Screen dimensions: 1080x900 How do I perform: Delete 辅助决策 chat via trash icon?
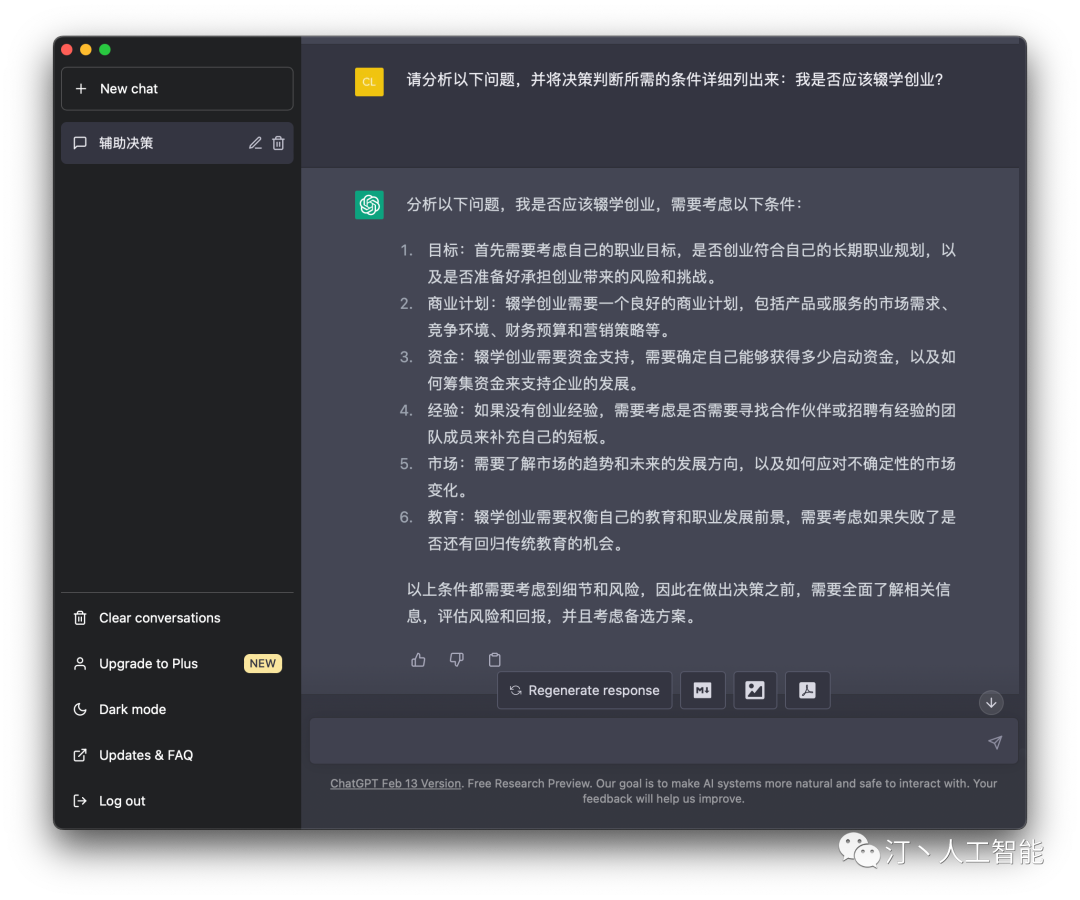[x=278, y=143]
